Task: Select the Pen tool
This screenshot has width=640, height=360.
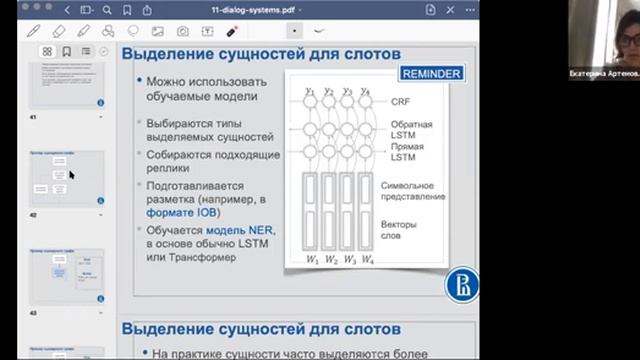Action: (33, 31)
